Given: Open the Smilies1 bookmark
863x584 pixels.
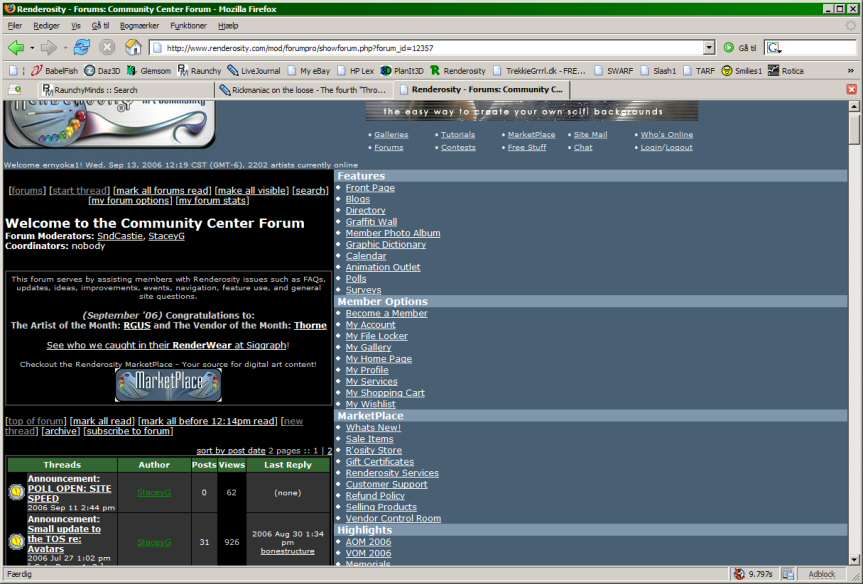Looking at the screenshot, I should click(742, 70).
